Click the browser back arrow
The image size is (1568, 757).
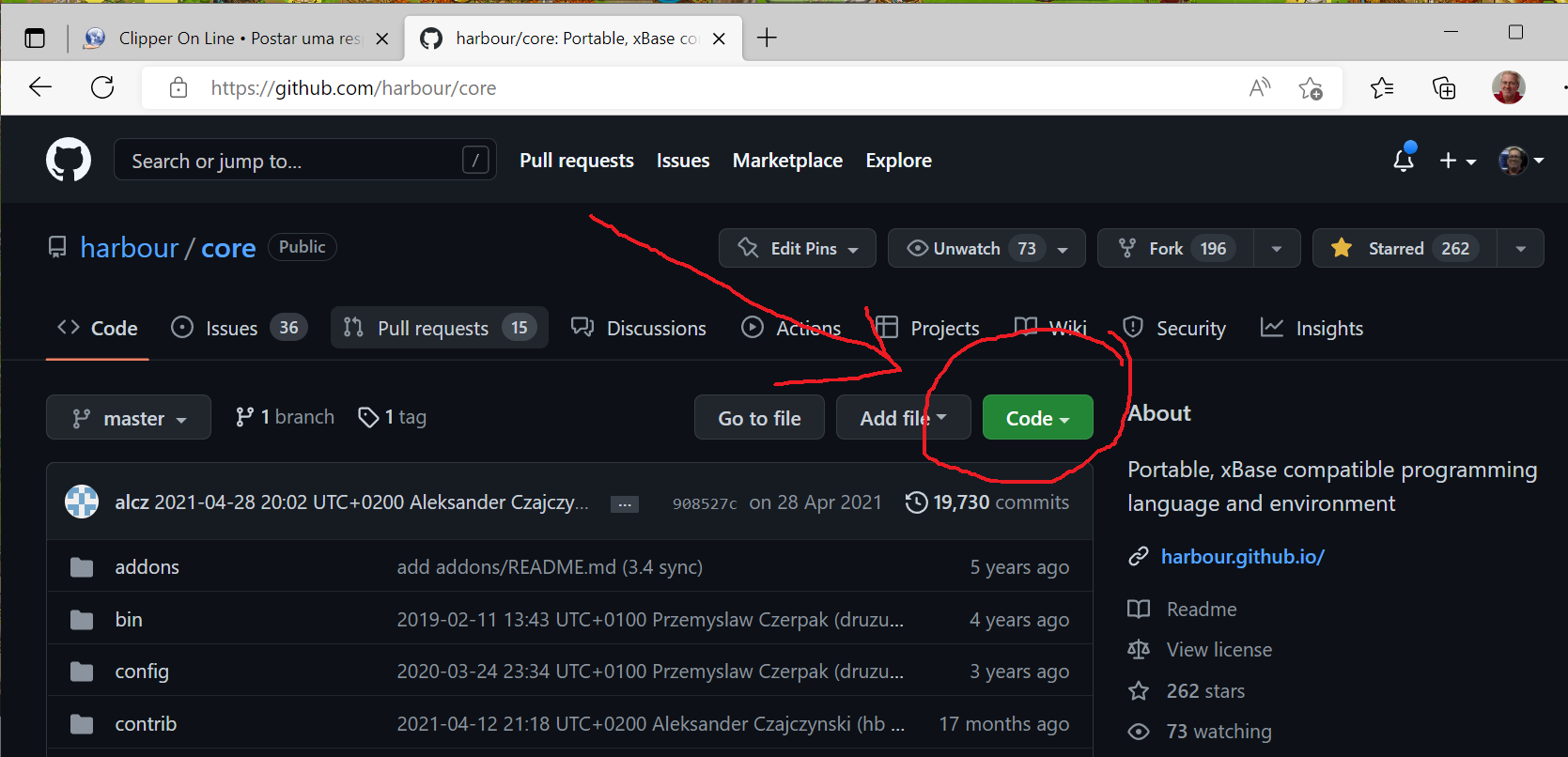40,87
